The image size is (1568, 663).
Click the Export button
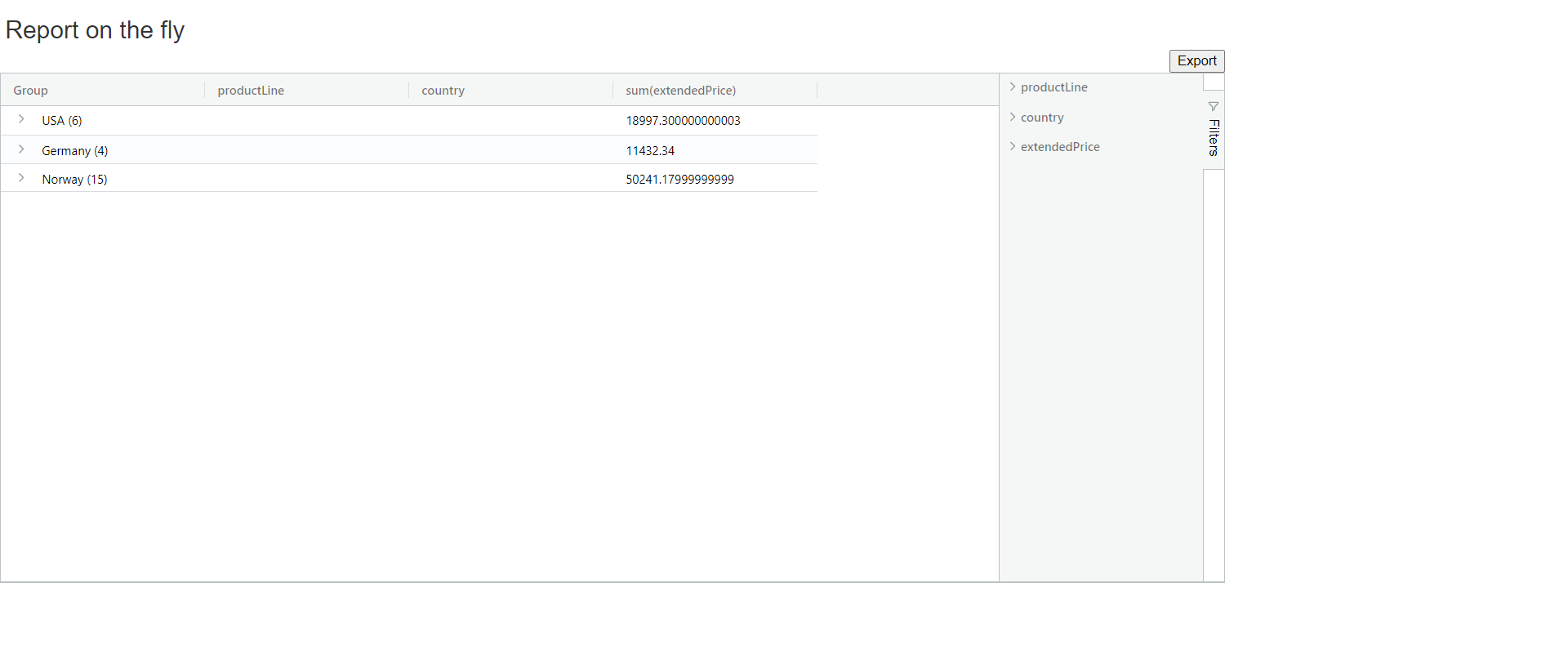(x=1196, y=61)
